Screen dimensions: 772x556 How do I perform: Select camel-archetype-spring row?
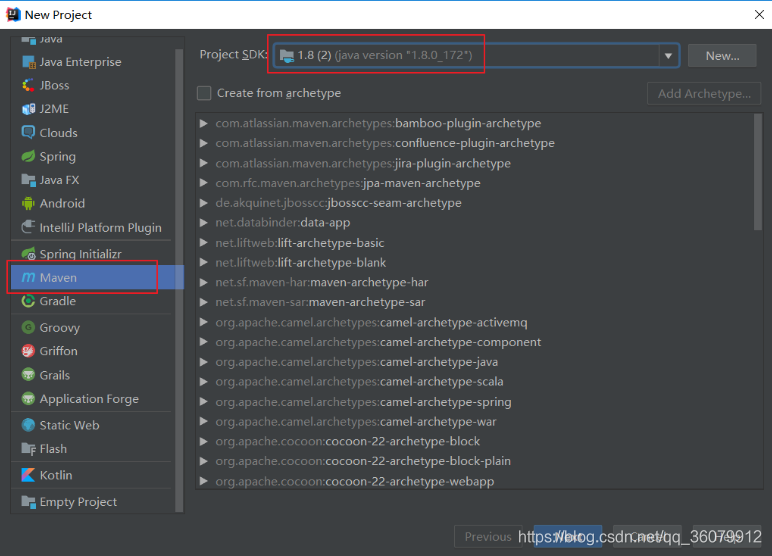pos(475,402)
